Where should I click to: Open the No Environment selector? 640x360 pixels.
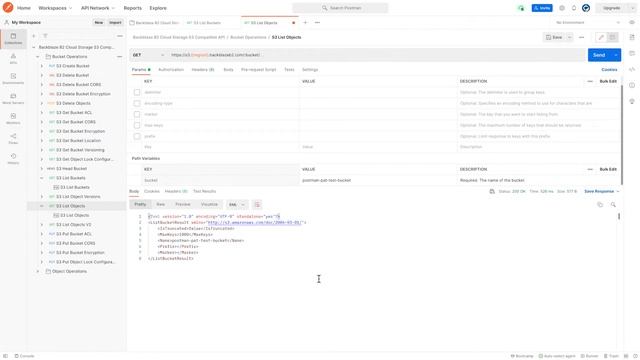pyautogui.click(x=588, y=22)
